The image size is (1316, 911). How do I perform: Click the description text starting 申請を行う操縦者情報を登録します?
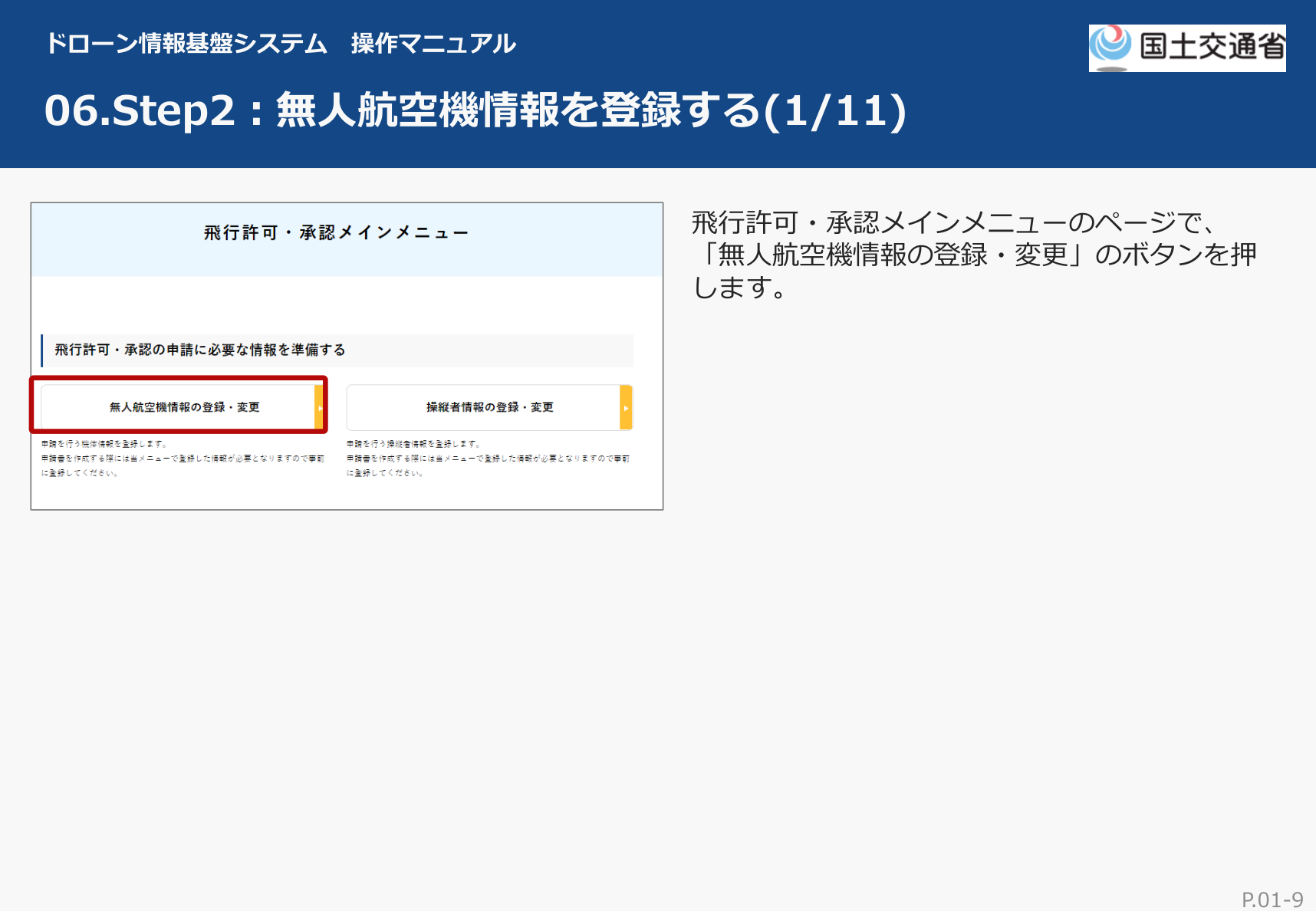pyautogui.click(x=489, y=459)
